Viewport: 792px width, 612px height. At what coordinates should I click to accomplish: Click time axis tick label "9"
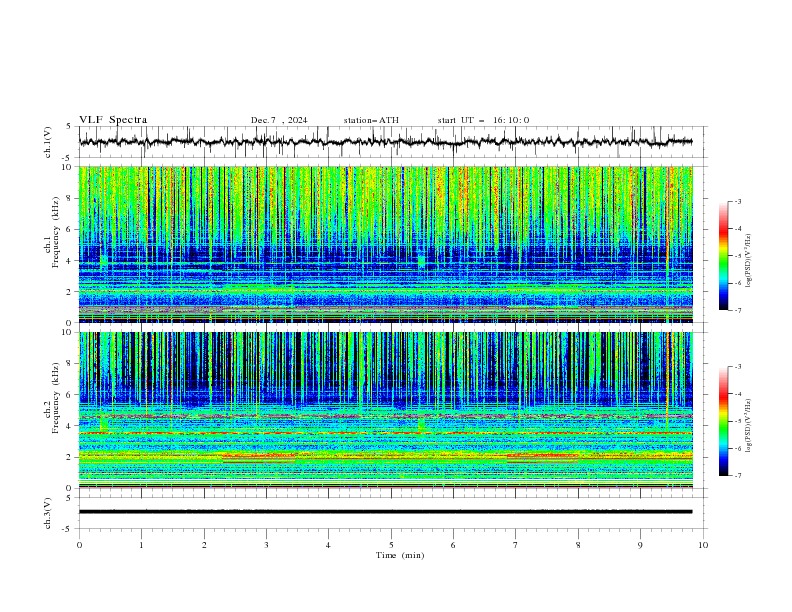(640, 545)
